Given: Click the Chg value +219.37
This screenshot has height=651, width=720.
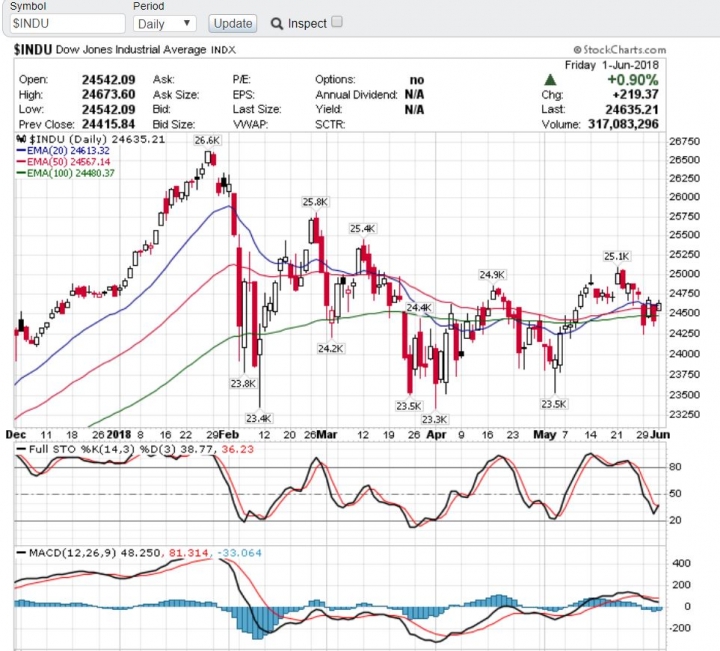Looking at the screenshot, I should 636,95.
